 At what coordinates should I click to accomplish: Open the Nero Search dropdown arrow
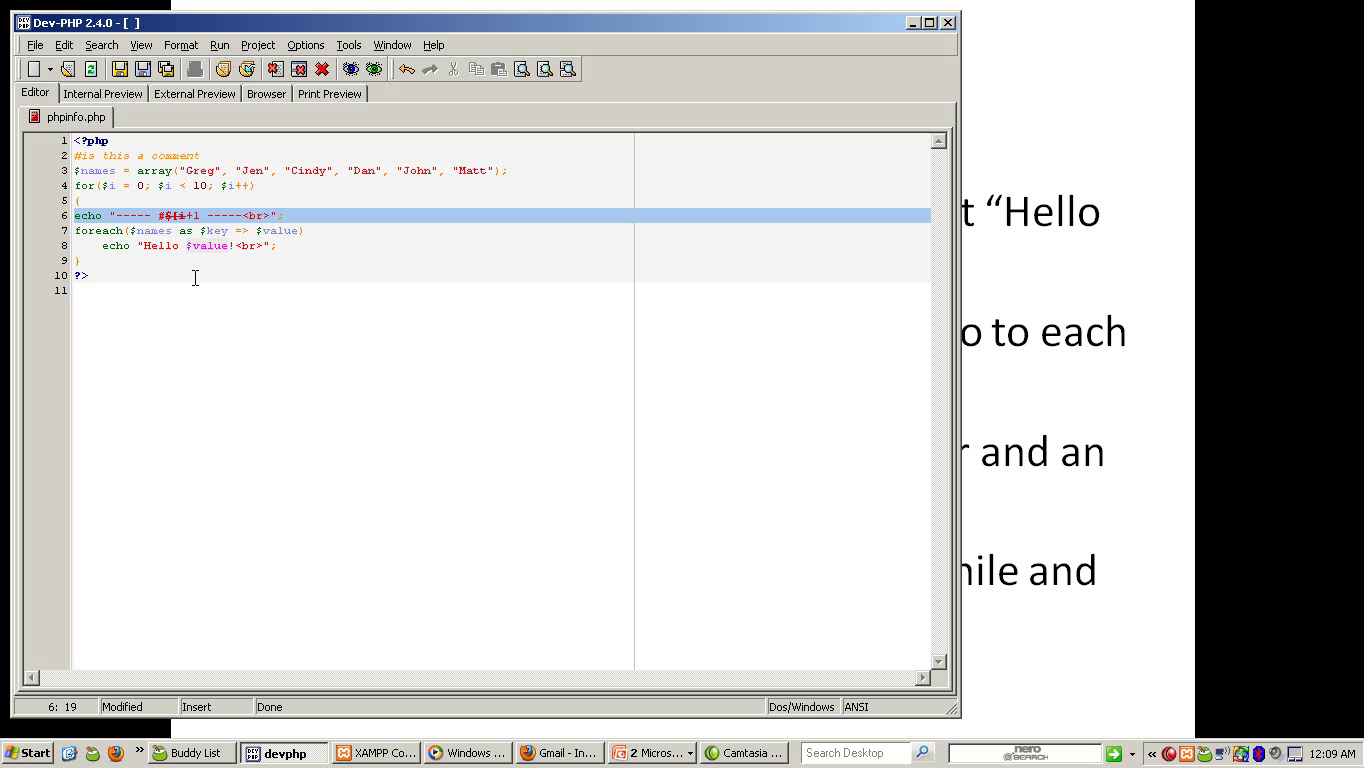[x=1132, y=754]
